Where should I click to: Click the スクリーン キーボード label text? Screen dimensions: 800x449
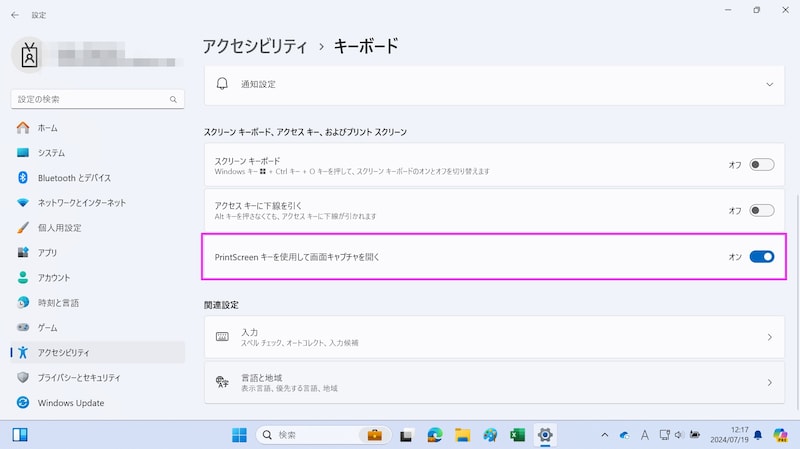(247, 161)
